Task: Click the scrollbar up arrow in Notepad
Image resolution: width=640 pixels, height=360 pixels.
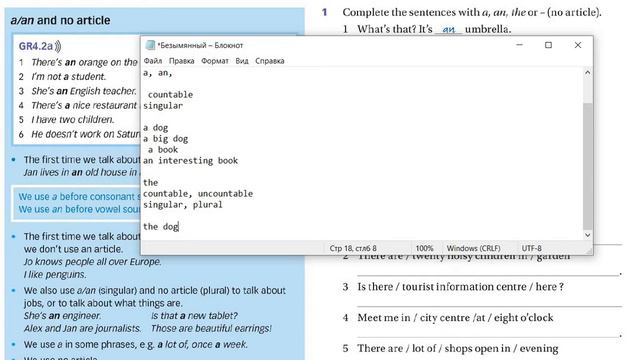Action: [x=587, y=72]
